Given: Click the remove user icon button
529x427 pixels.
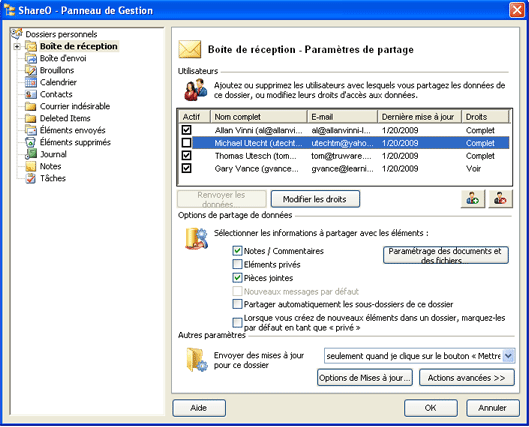Looking at the screenshot, I should (x=500, y=199).
